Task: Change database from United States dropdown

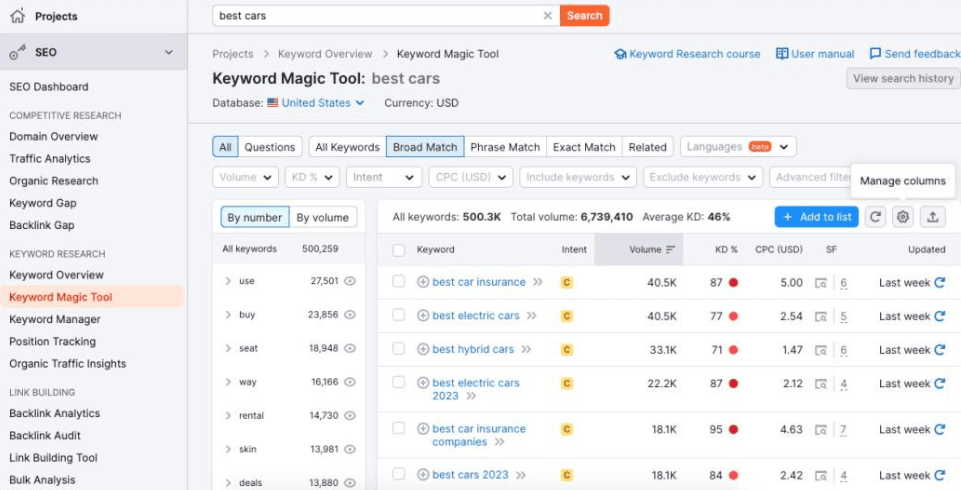Action: tap(316, 103)
